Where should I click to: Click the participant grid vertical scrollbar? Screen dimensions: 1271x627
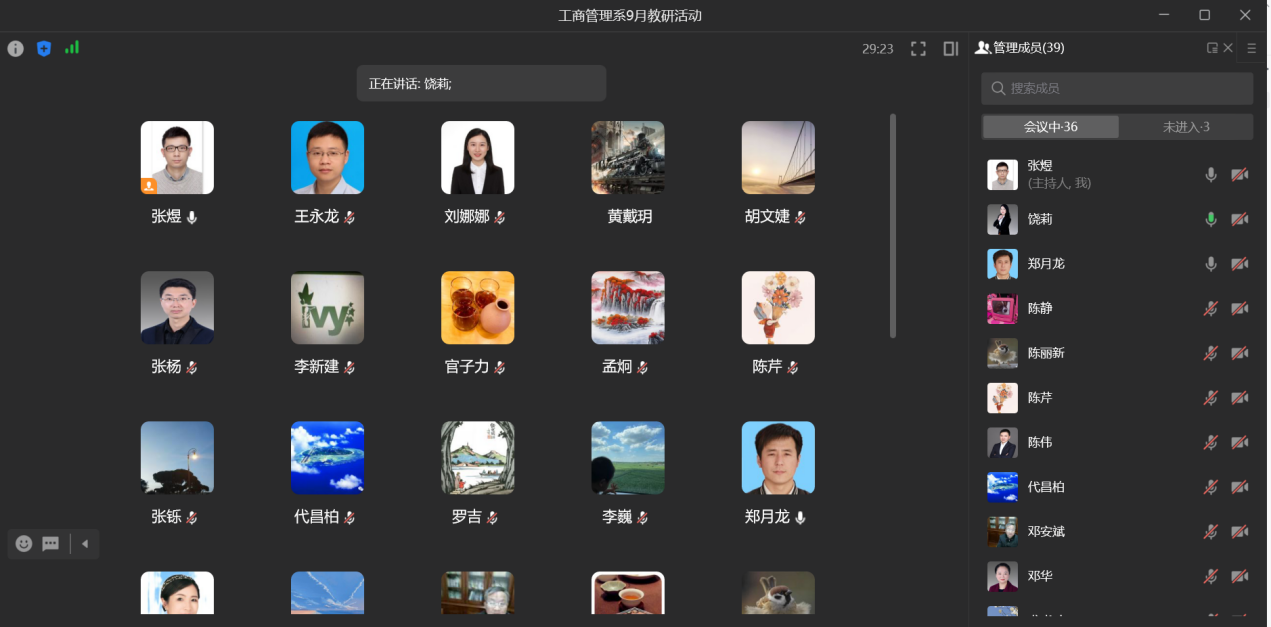coord(893,225)
